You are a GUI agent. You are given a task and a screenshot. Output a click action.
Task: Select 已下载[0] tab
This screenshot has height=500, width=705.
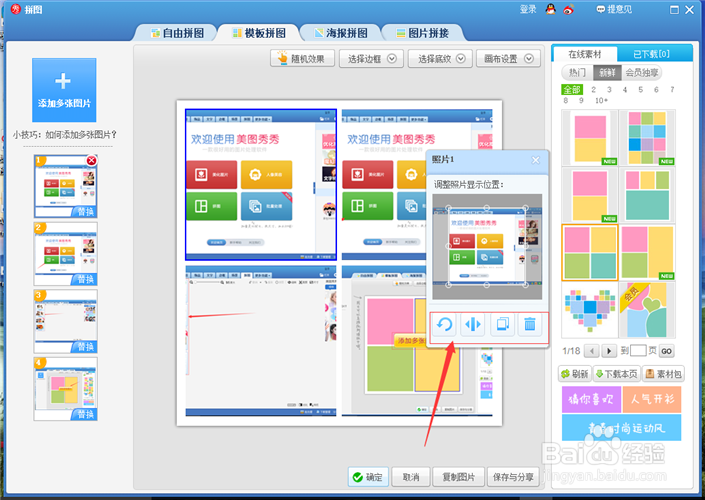[651, 54]
